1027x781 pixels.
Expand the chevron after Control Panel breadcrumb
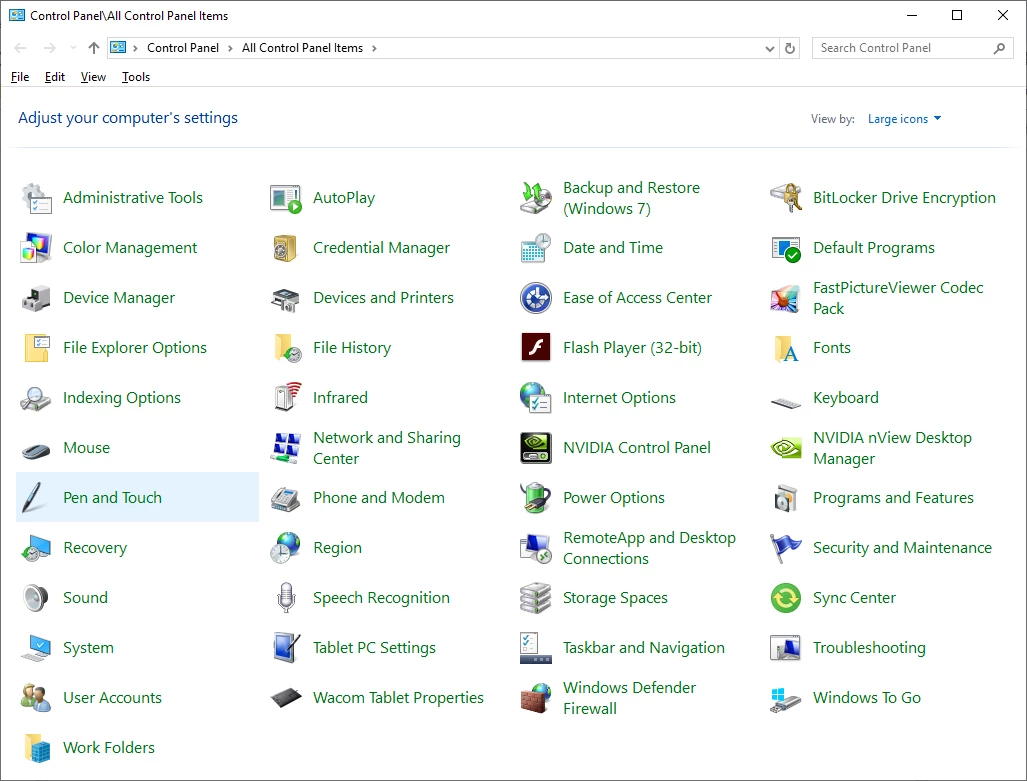(x=230, y=48)
